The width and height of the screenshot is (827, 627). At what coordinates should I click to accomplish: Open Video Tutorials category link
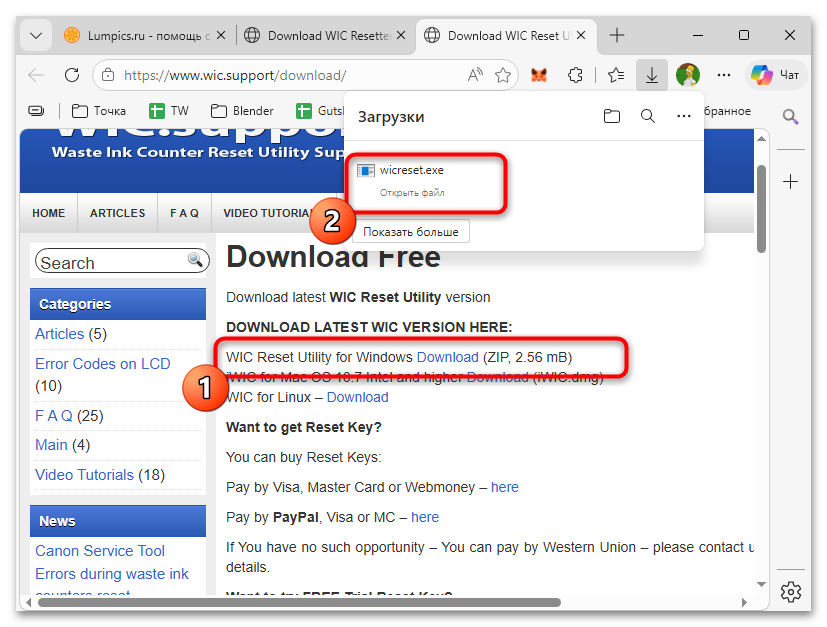pos(84,475)
